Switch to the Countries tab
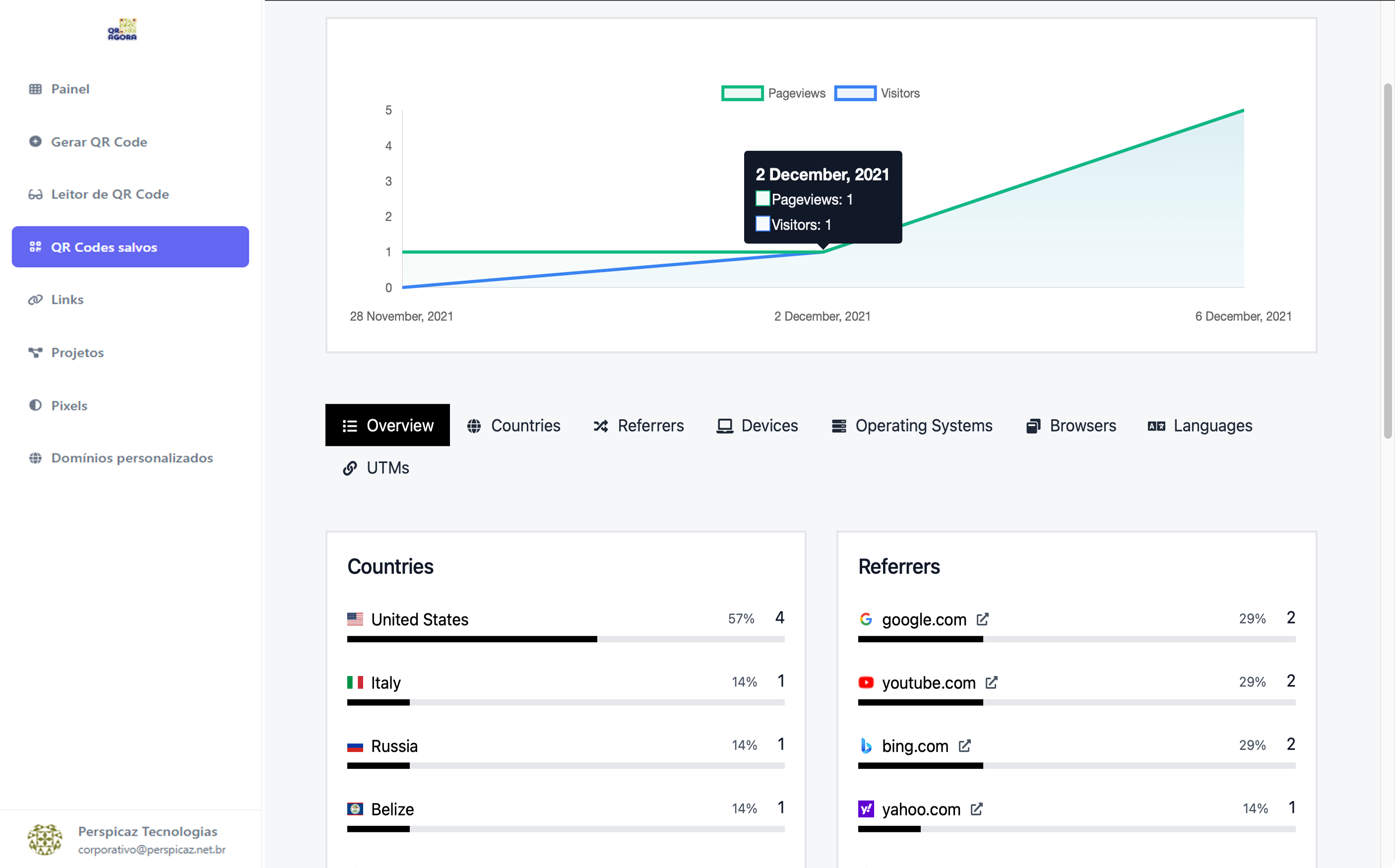The image size is (1395, 868). [514, 426]
